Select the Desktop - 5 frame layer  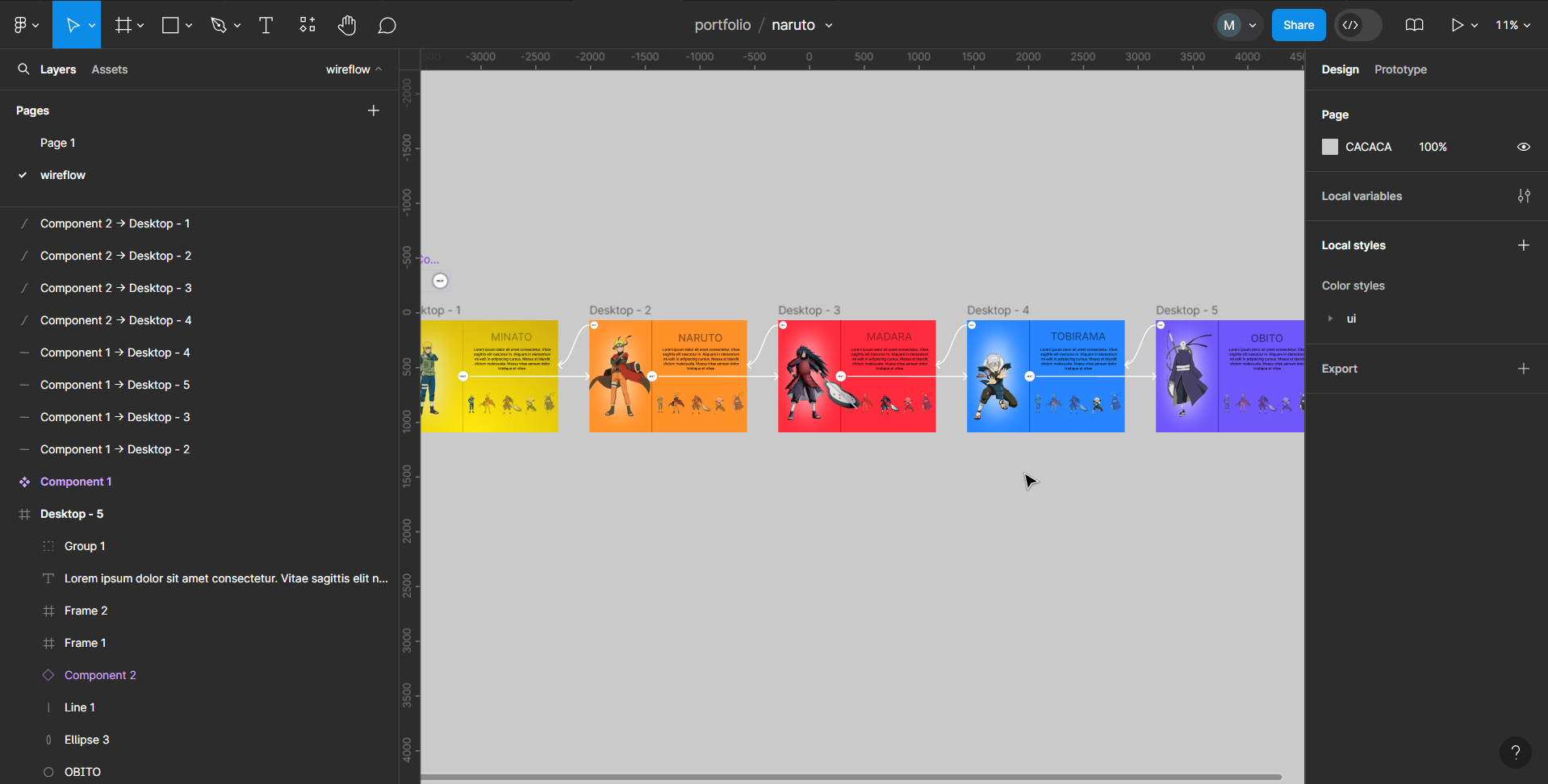click(x=72, y=514)
